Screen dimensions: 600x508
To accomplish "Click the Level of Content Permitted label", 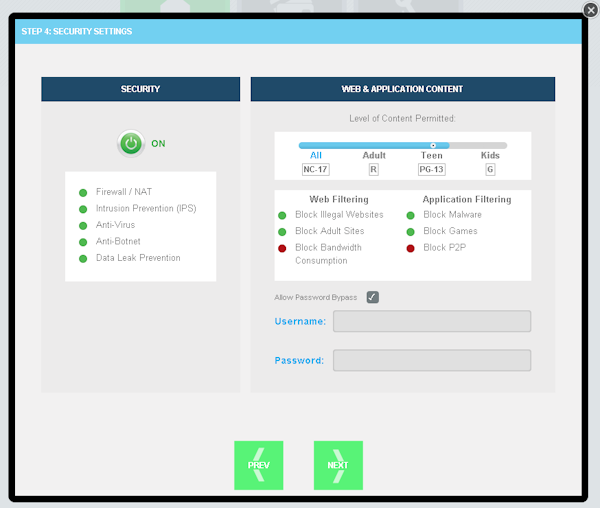I will click(x=403, y=119).
